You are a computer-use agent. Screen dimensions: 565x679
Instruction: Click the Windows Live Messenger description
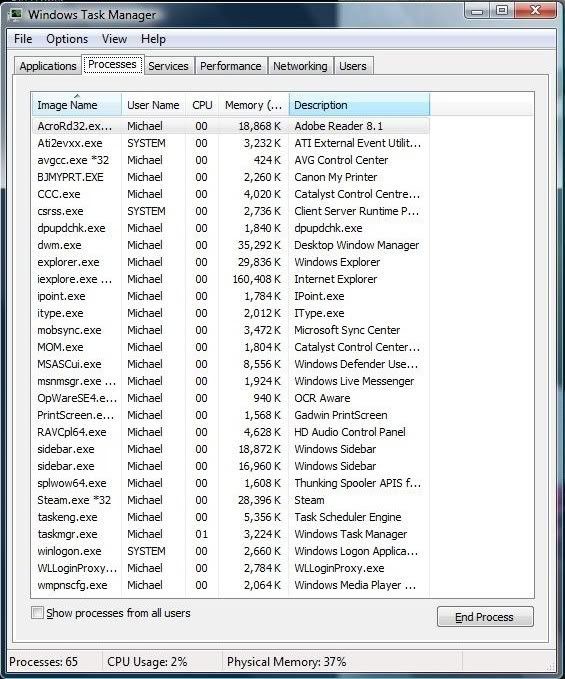tap(354, 381)
